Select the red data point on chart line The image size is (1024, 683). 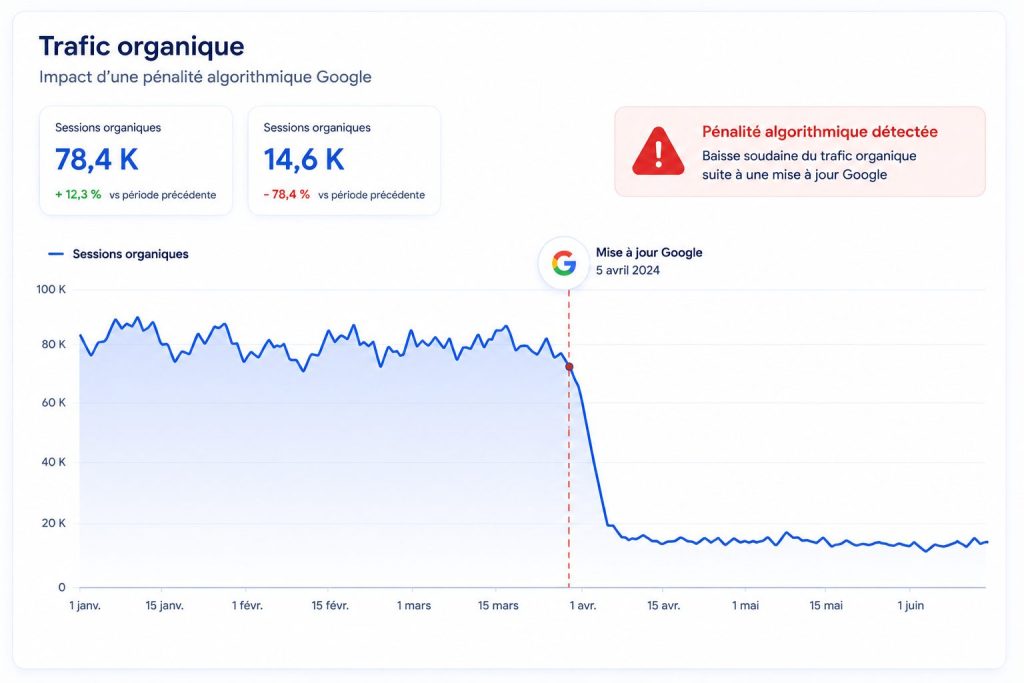pyautogui.click(x=569, y=367)
